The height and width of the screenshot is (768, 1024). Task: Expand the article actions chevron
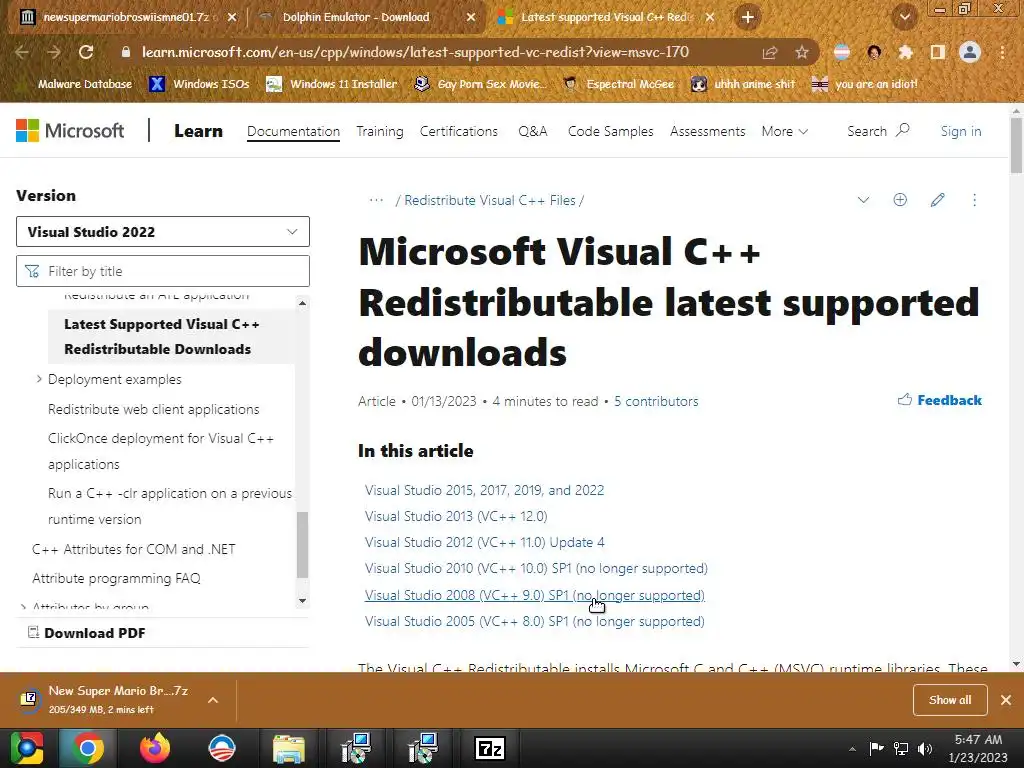(x=863, y=200)
